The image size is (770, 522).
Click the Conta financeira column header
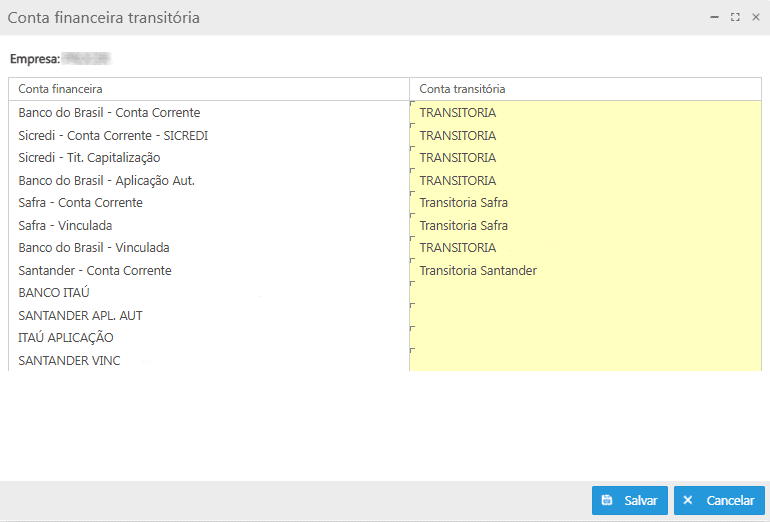209,89
